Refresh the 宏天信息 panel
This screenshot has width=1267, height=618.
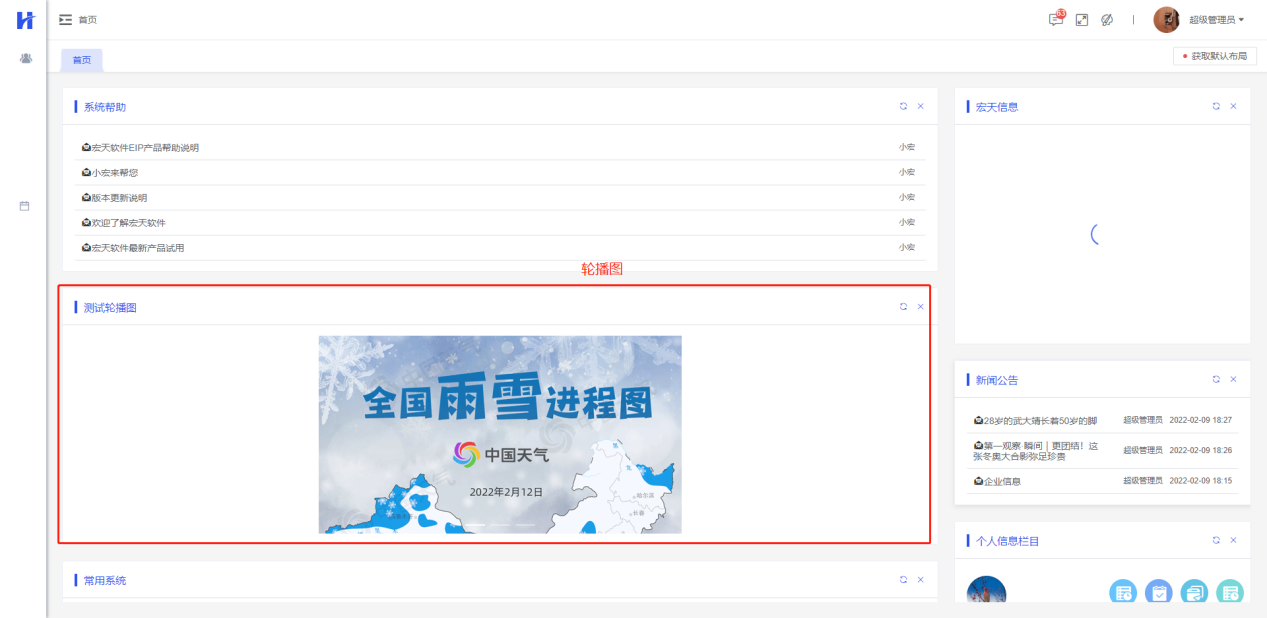(x=1216, y=106)
